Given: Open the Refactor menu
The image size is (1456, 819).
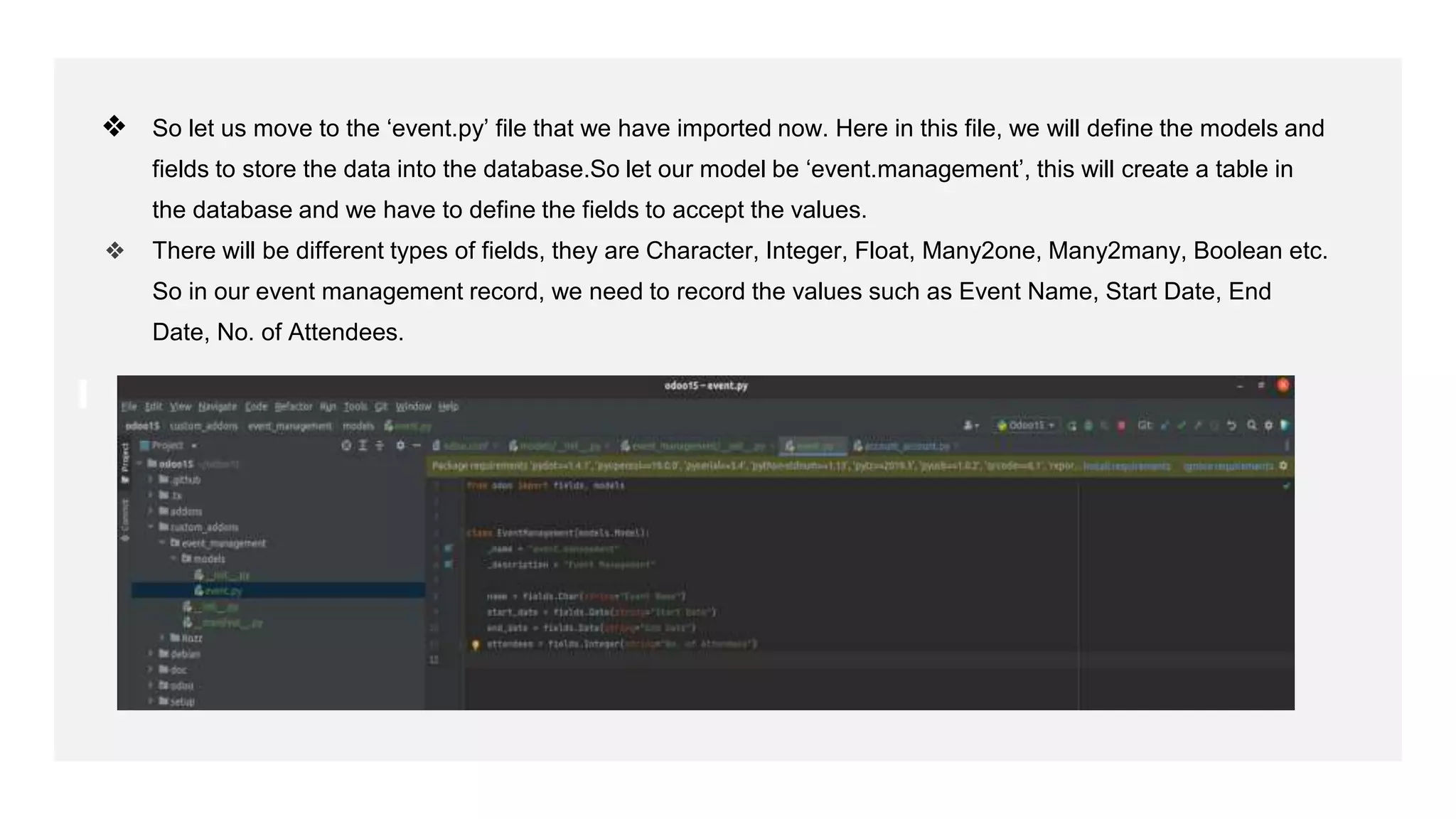Looking at the screenshot, I should 293,407.
